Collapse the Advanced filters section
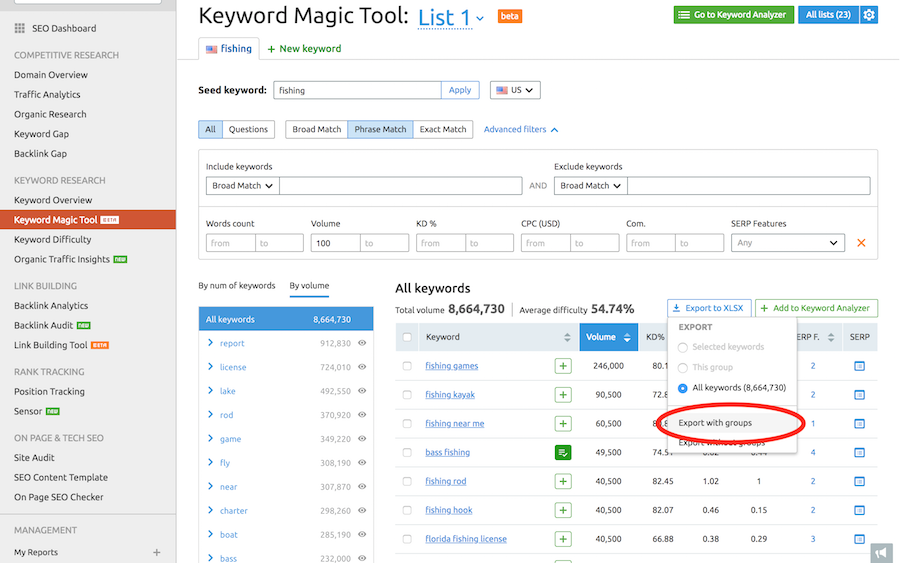 pyautogui.click(x=521, y=130)
